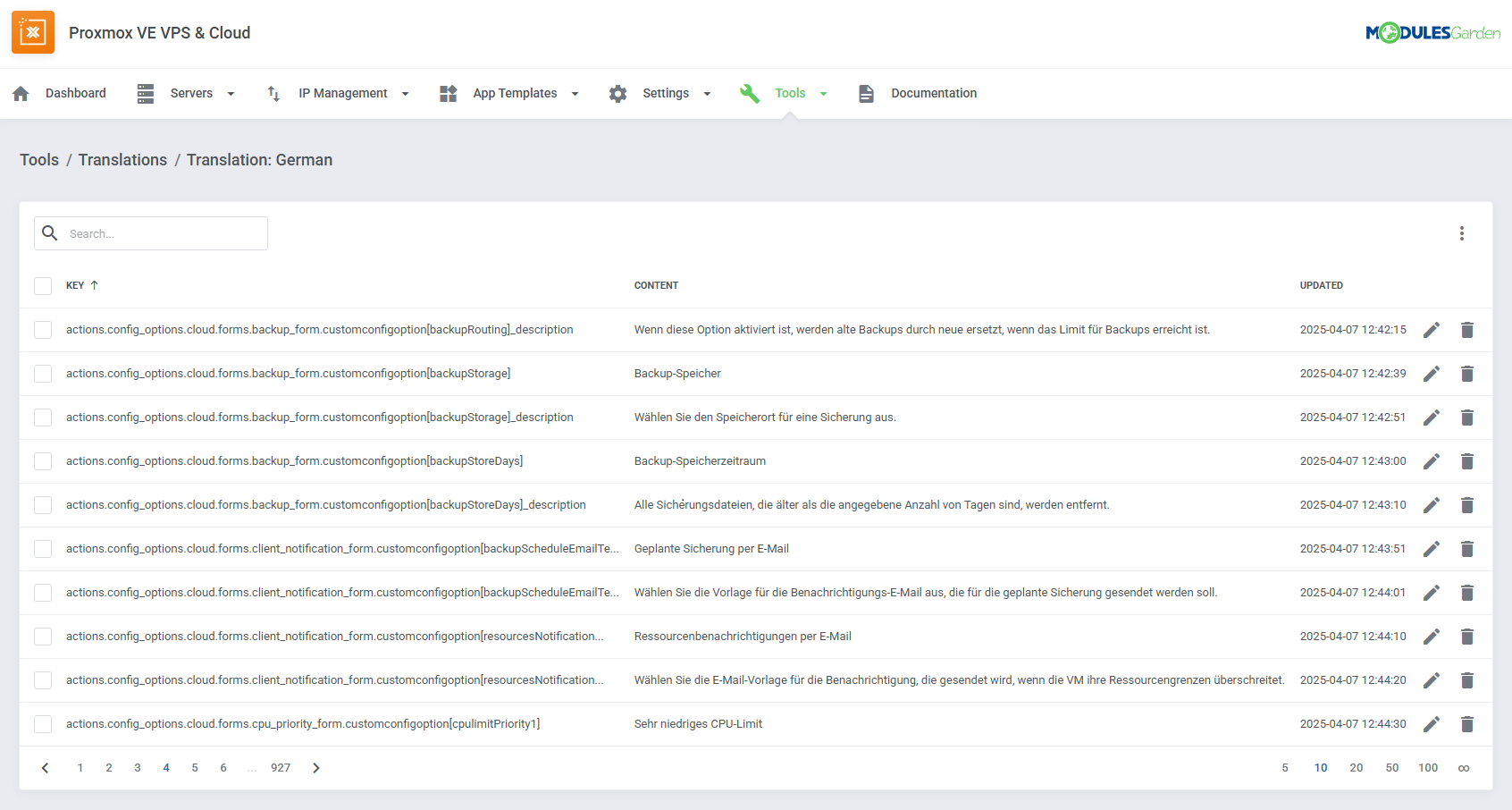
Task: Check the Backup-Speicher row checkbox
Action: tap(43, 374)
